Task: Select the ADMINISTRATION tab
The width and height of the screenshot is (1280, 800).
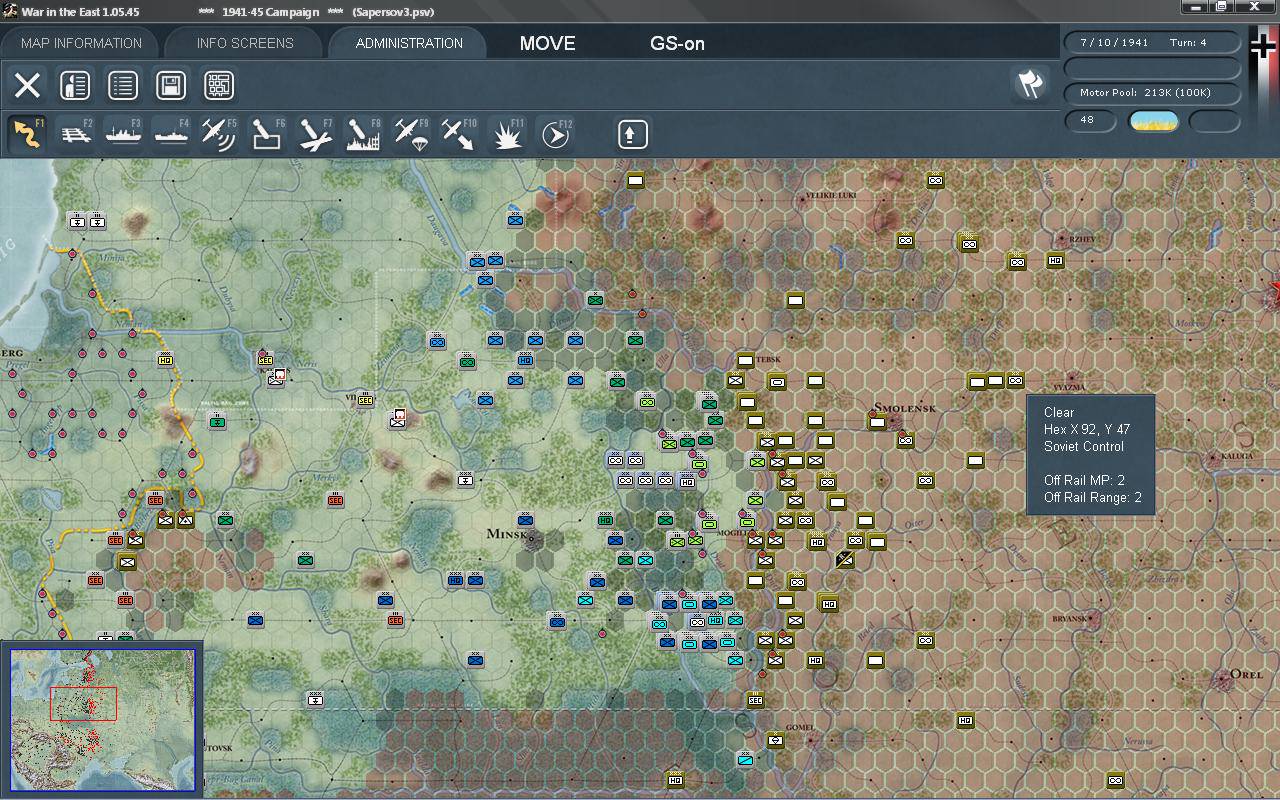Action: point(409,43)
